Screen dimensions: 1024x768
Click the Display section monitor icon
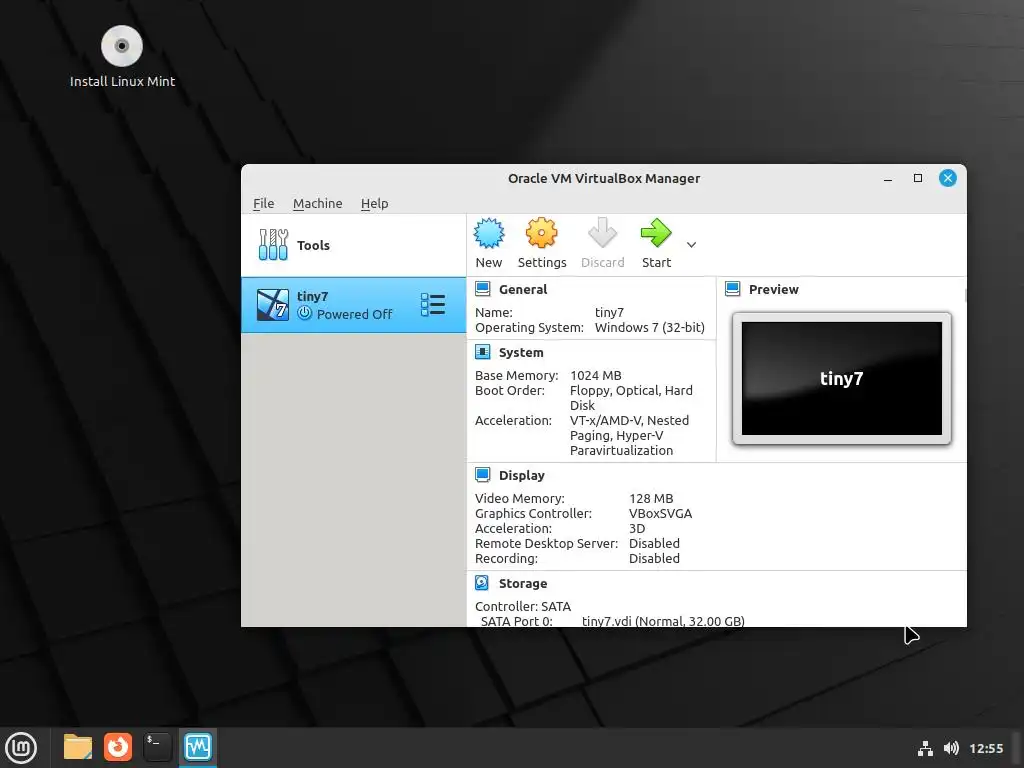(483, 475)
